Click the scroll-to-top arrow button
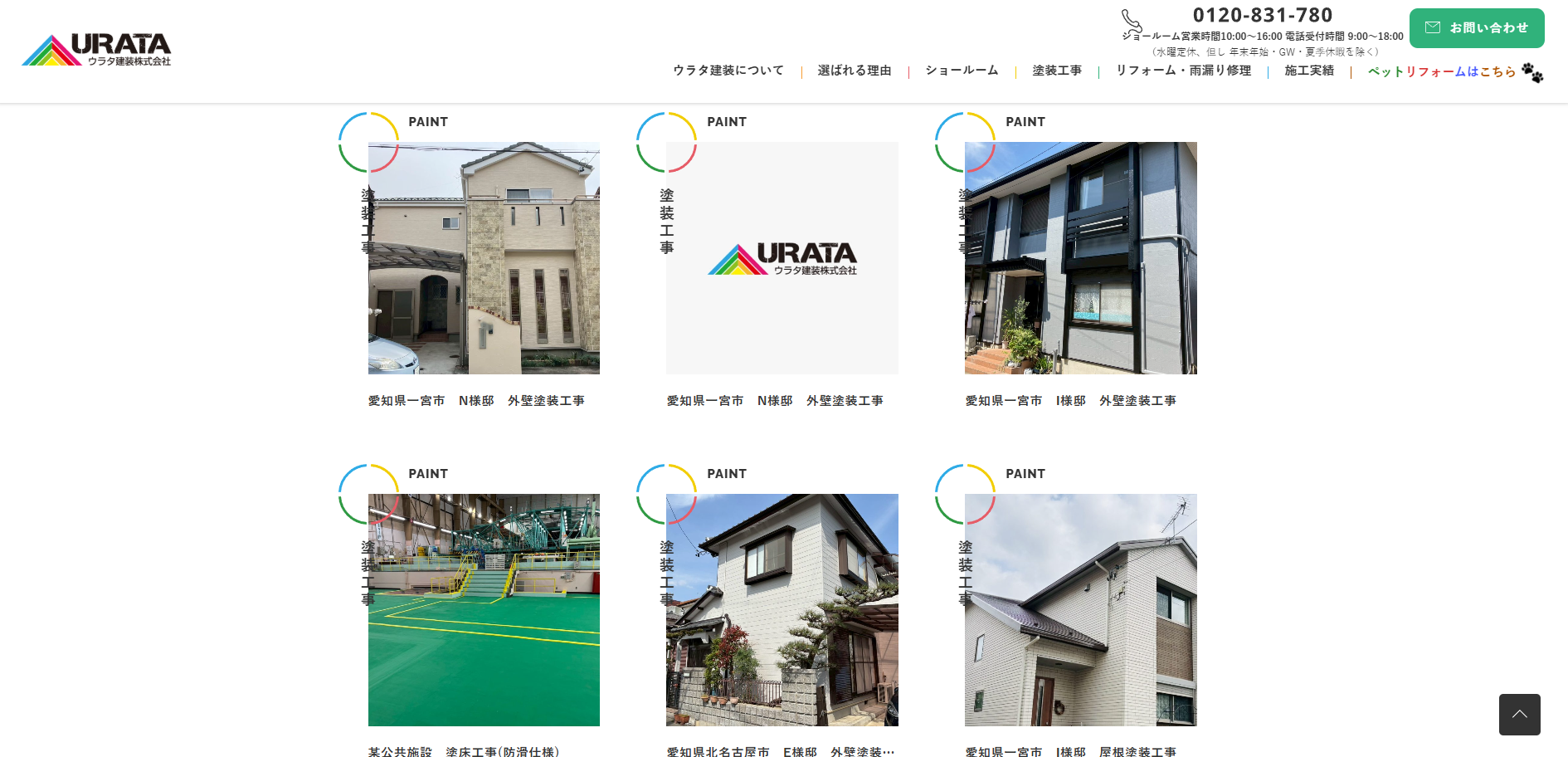This screenshot has width=1568, height=757. pos(1520,715)
